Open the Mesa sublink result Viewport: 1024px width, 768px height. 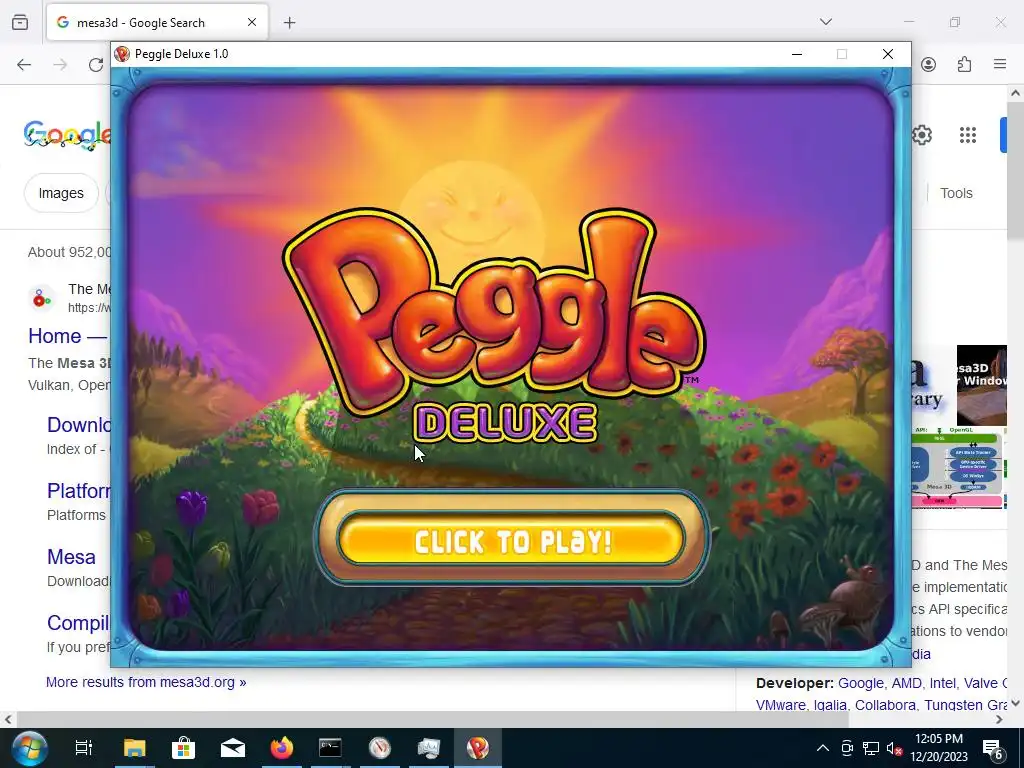pos(71,557)
